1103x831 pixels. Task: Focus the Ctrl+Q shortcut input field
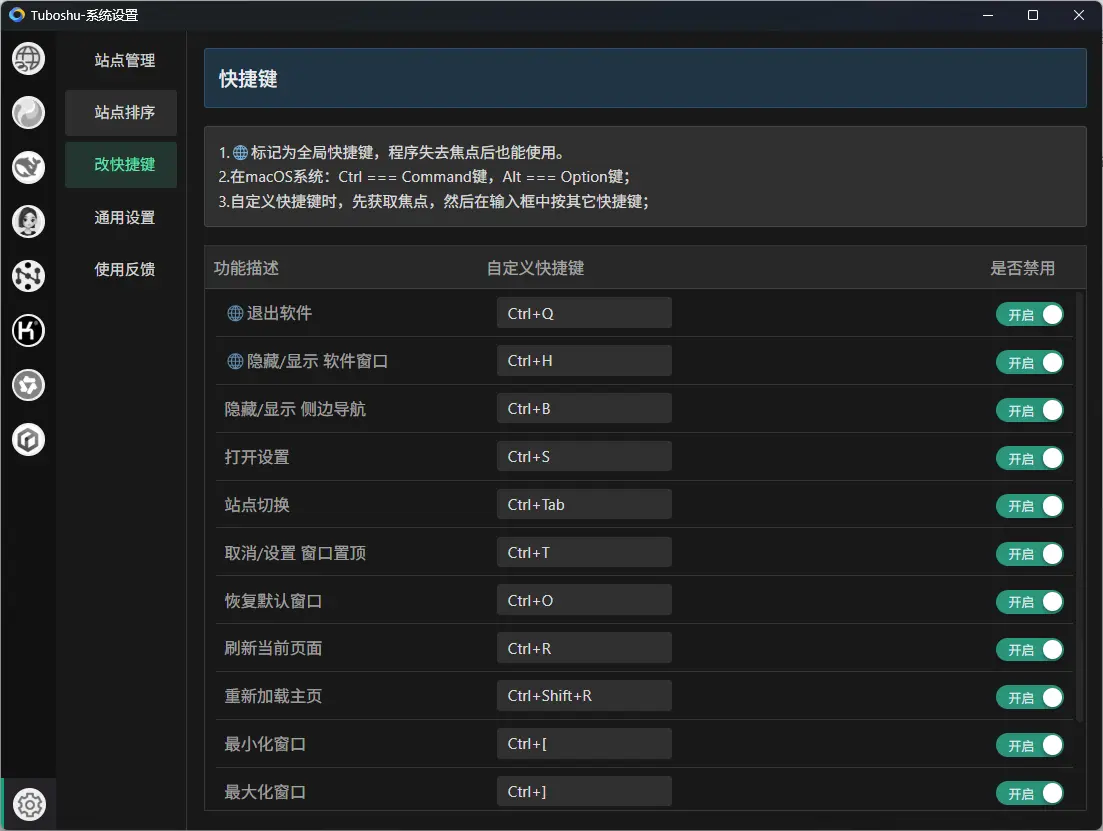point(584,313)
